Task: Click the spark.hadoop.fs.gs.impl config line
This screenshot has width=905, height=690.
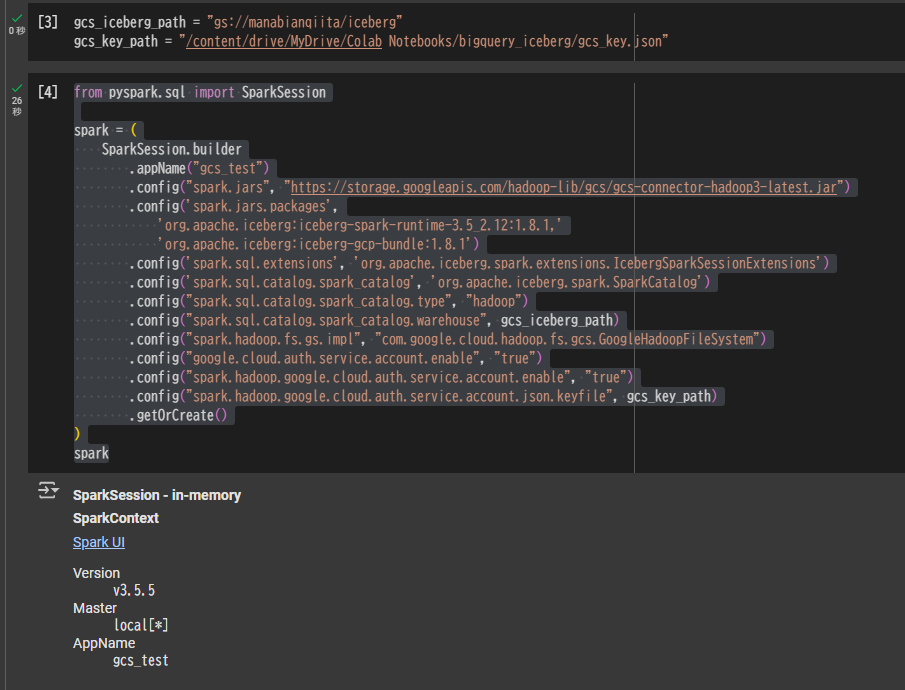Action: (x=447, y=340)
